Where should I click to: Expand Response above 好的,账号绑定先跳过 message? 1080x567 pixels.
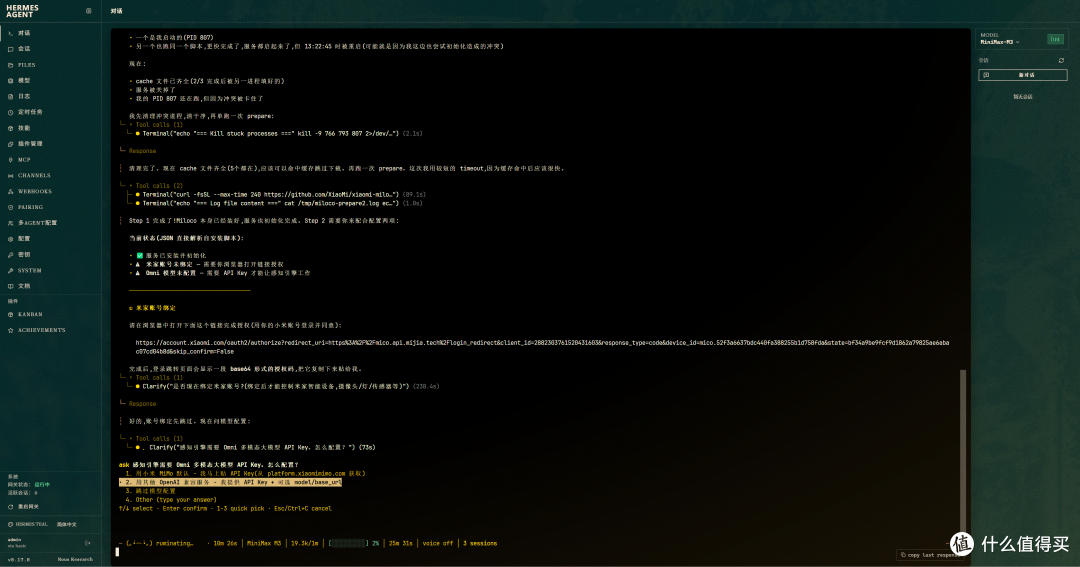pos(142,404)
